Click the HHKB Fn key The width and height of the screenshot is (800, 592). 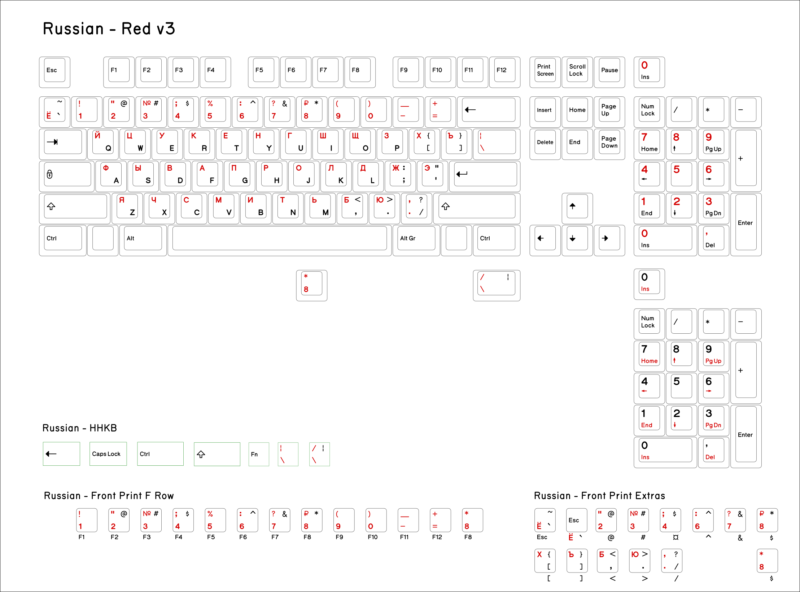click(x=259, y=454)
